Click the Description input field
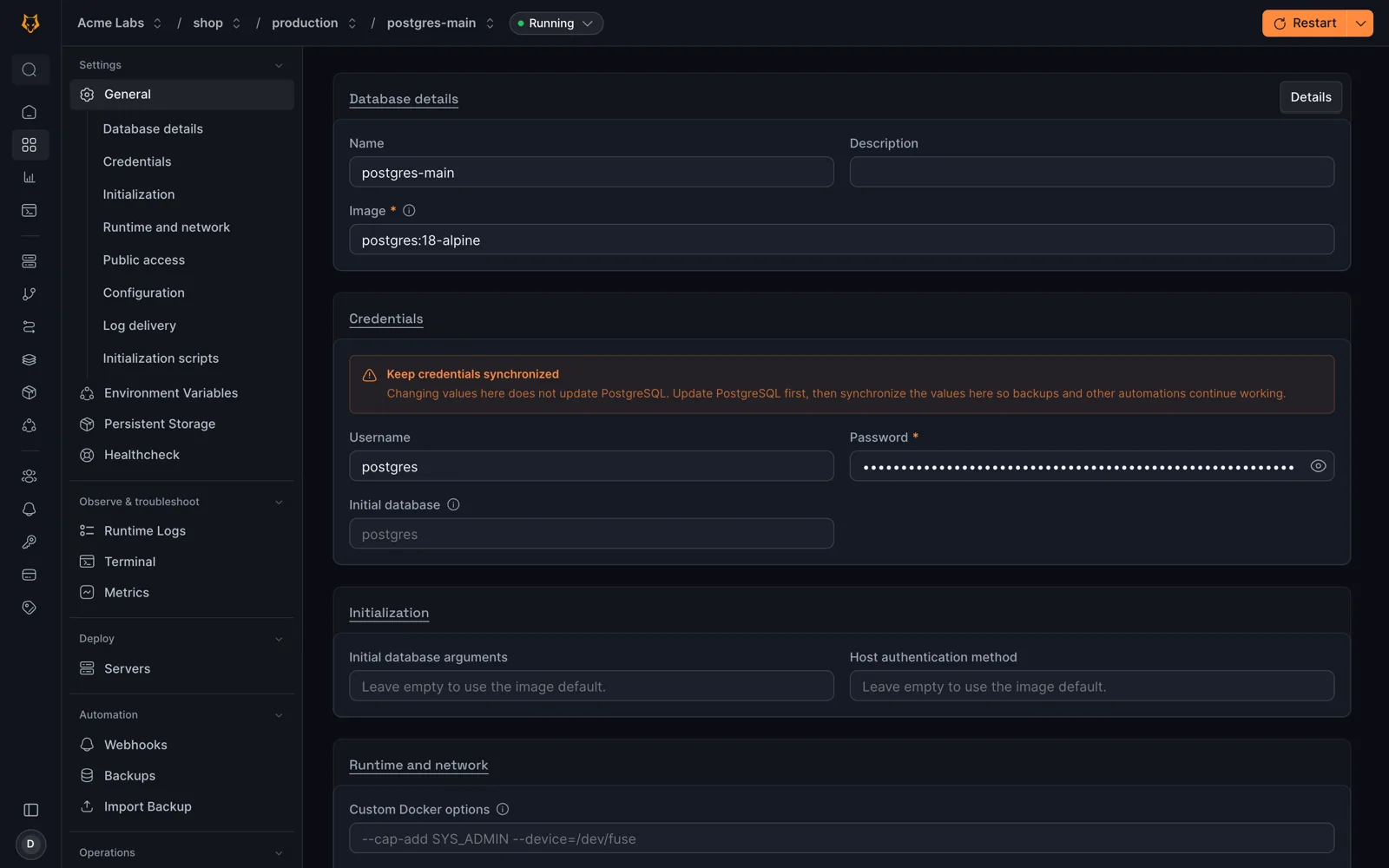Viewport: 1389px width, 868px height. coord(1092,172)
